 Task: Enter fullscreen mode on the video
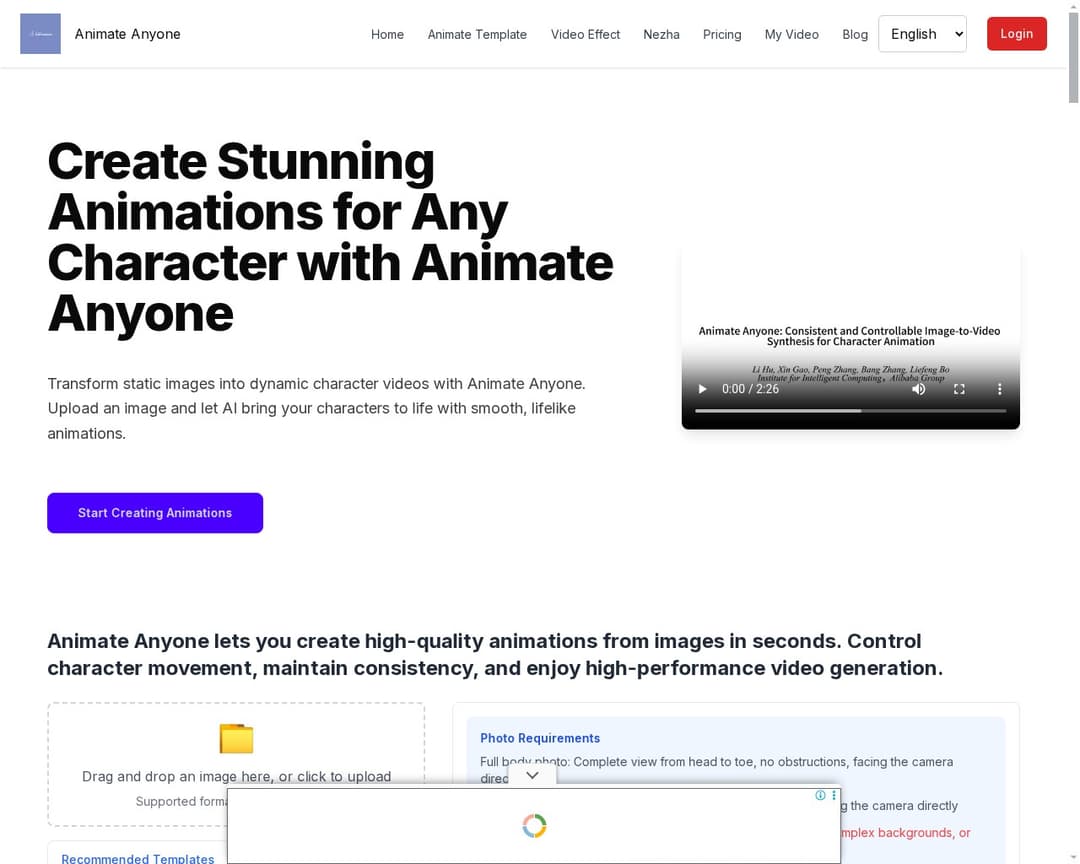tap(959, 389)
